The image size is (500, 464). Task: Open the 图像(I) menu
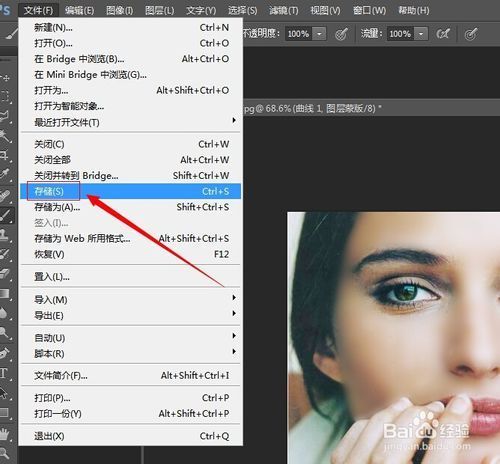pos(119,10)
